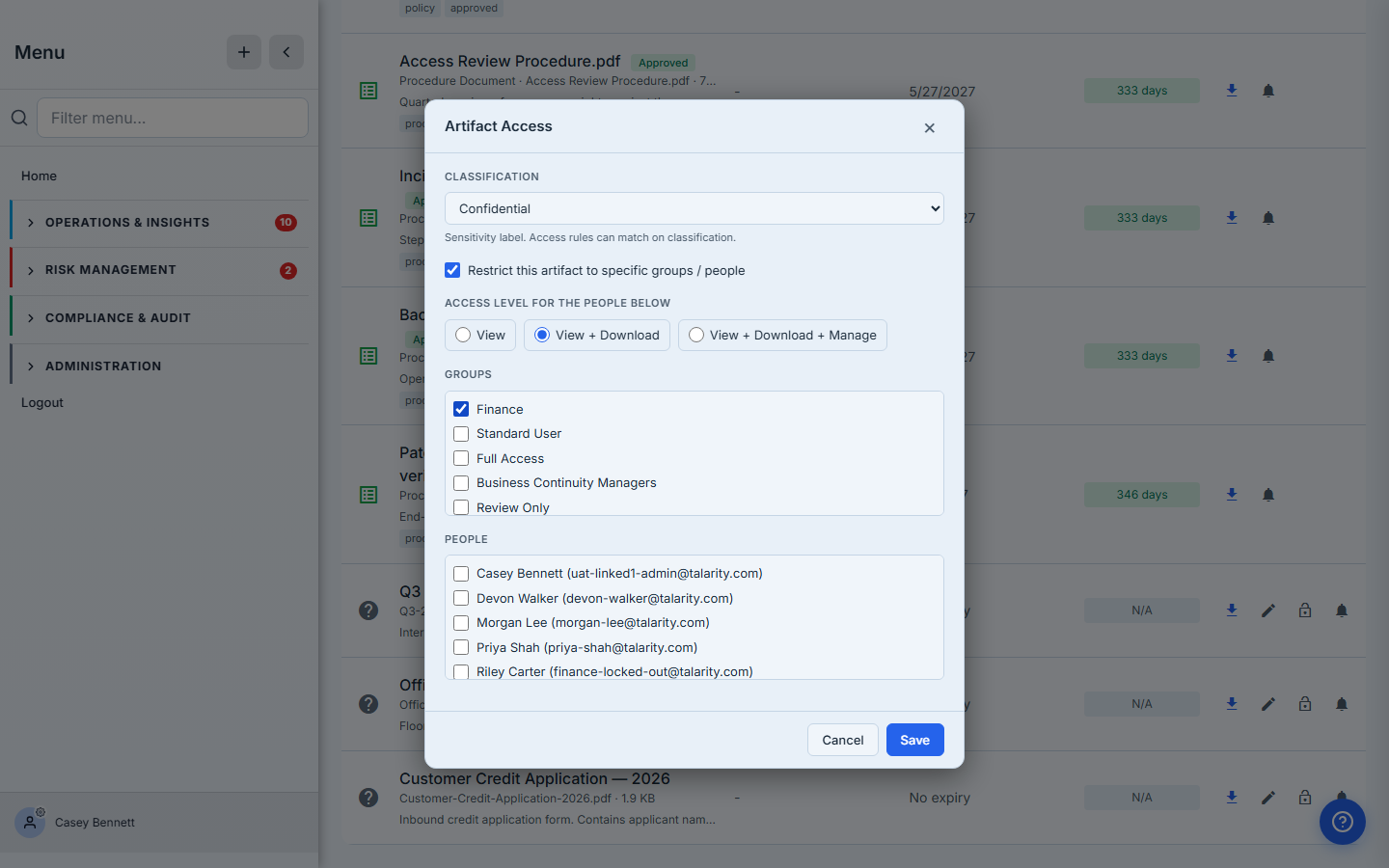The width and height of the screenshot is (1389, 868).
Task: Open access lock for Q3 row
Action: click(x=1305, y=610)
